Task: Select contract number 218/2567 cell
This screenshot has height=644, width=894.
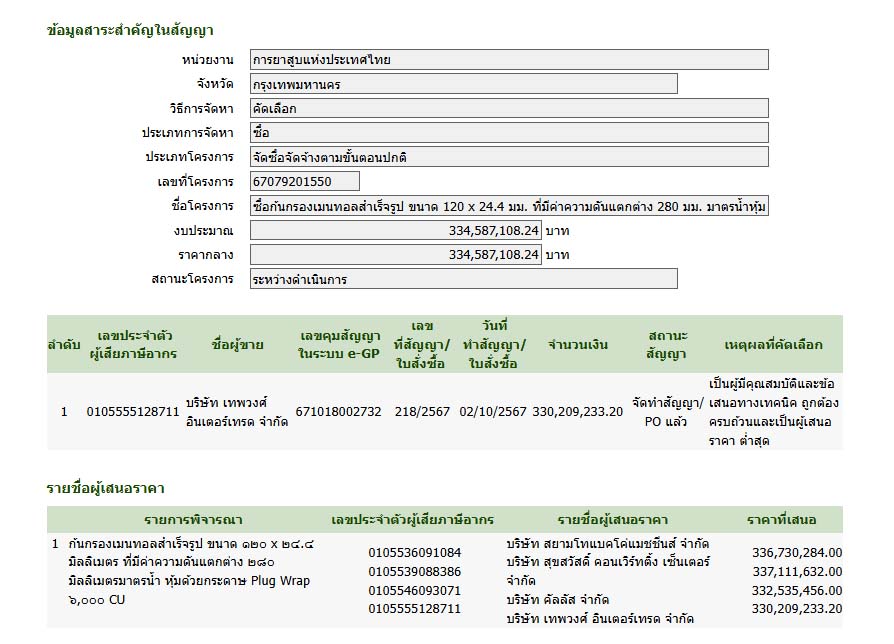Action: coord(421,411)
